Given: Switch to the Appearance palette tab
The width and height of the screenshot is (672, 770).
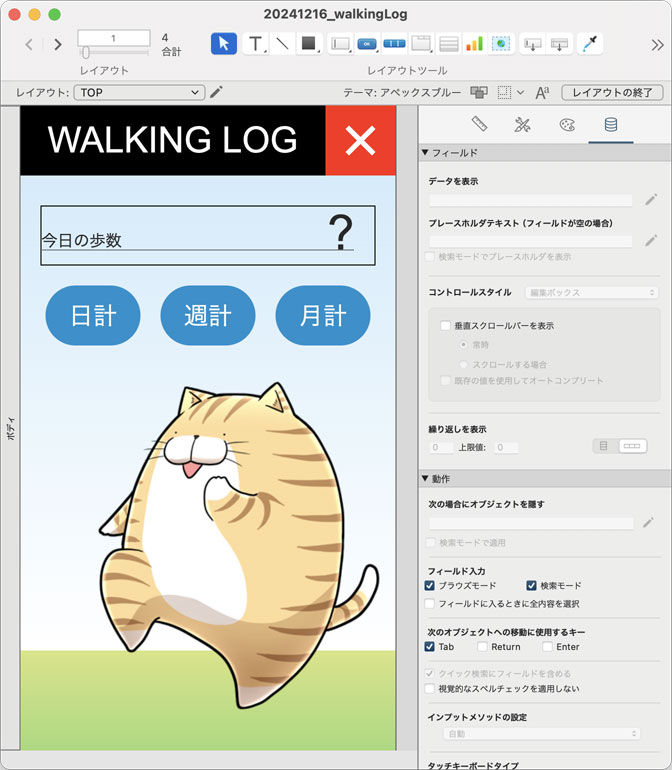Looking at the screenshot, I should 567,124.
